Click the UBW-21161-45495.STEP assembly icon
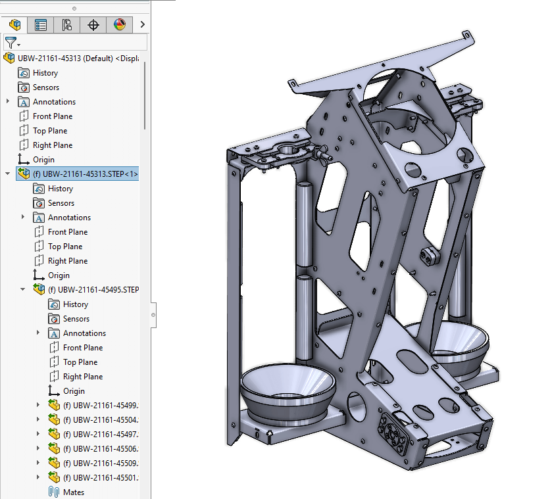 [39, 289]
